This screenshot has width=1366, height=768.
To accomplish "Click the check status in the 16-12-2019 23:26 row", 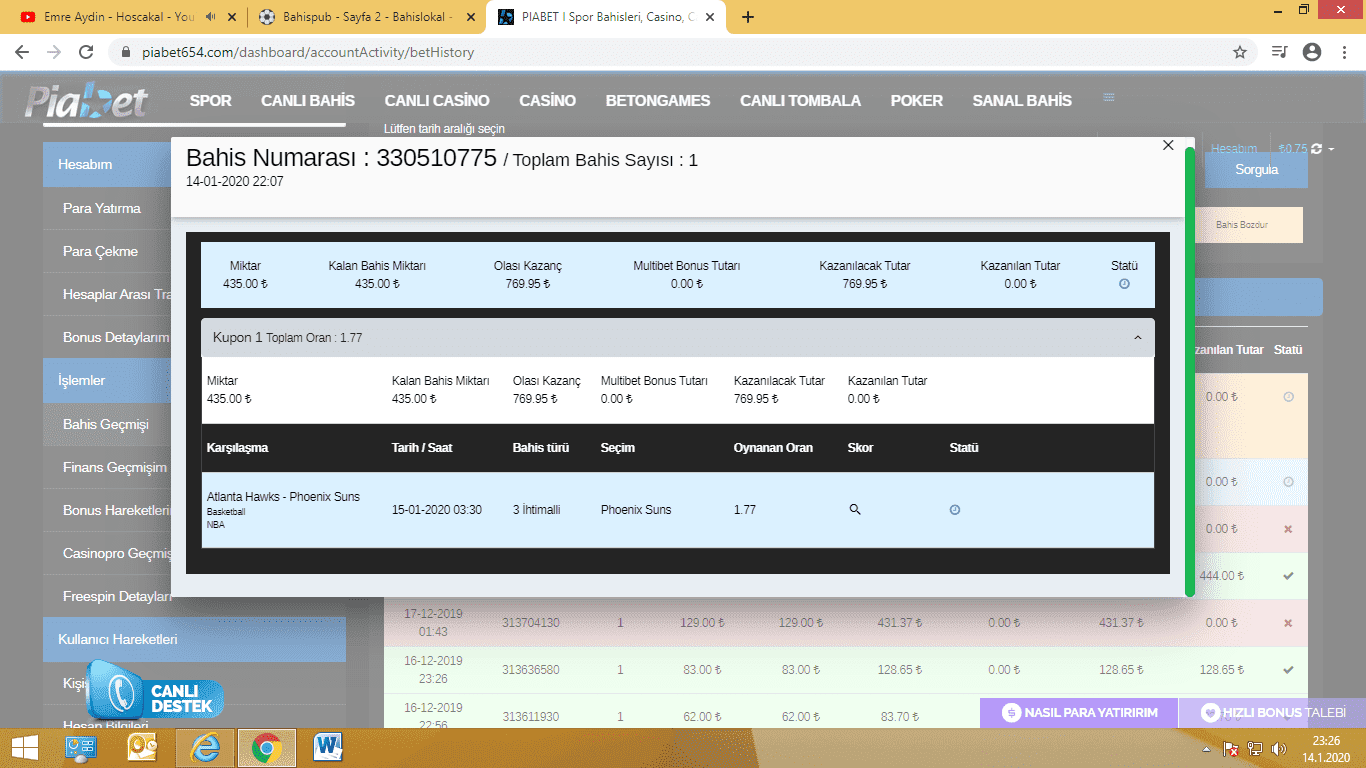I will 1288,670.
